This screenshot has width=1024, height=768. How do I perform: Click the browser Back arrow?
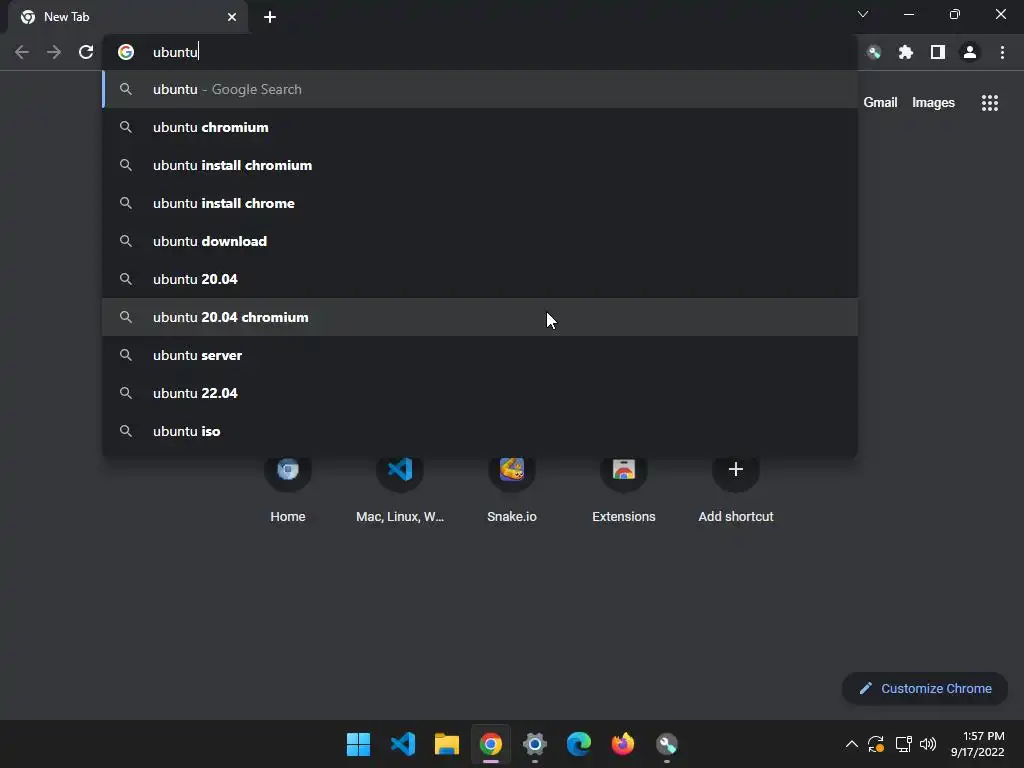(22, 52)
